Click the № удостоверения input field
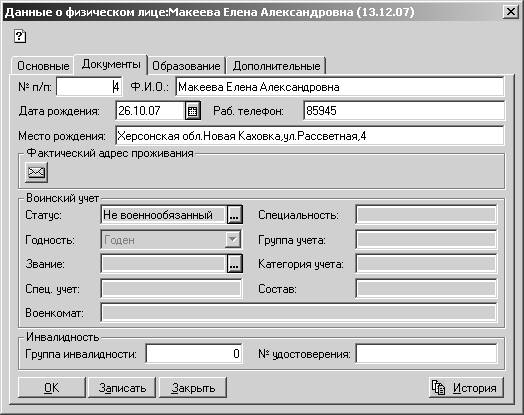Image resolution: width=524 pixels, height=415 pixels. click(426, 354)
